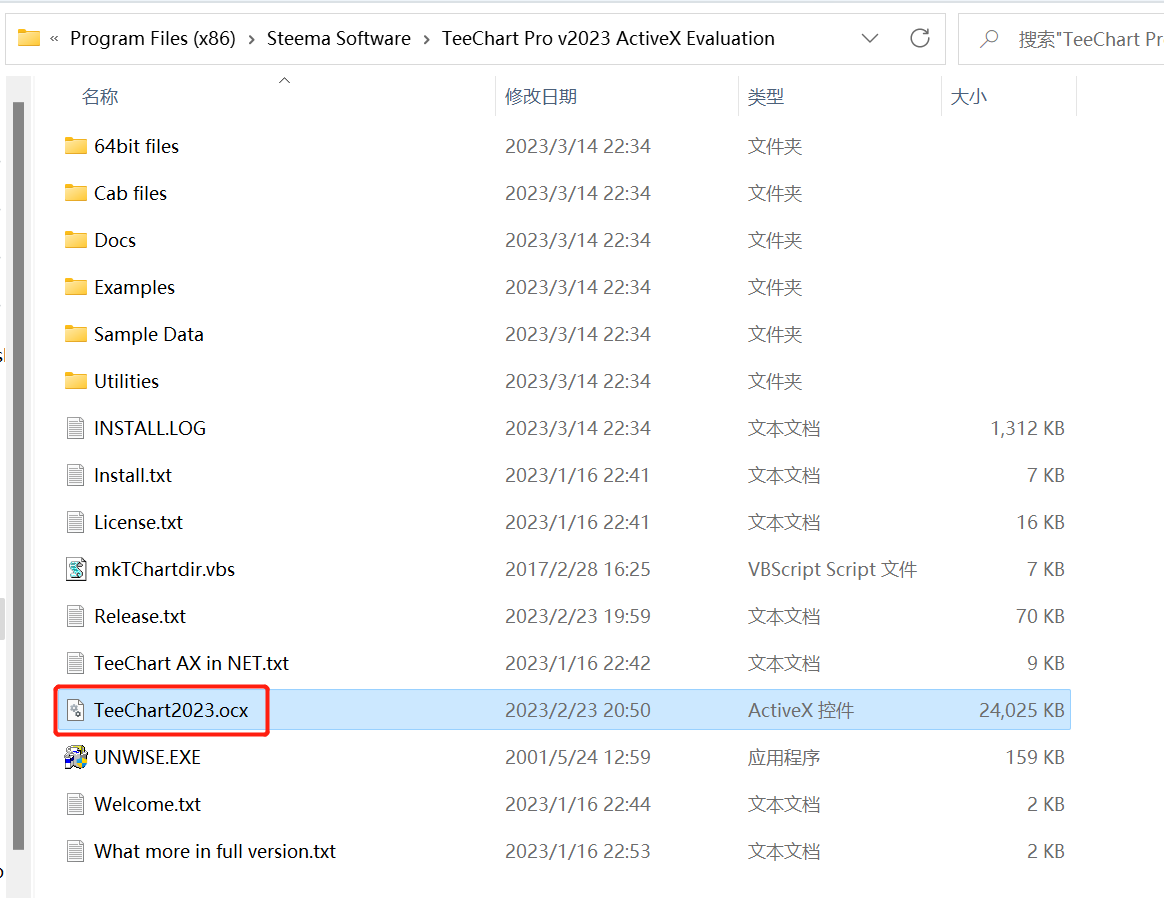Screen dimensions: 1164x898
Task: Select the INSTALL.LOG file name
Action: [150, 428]
